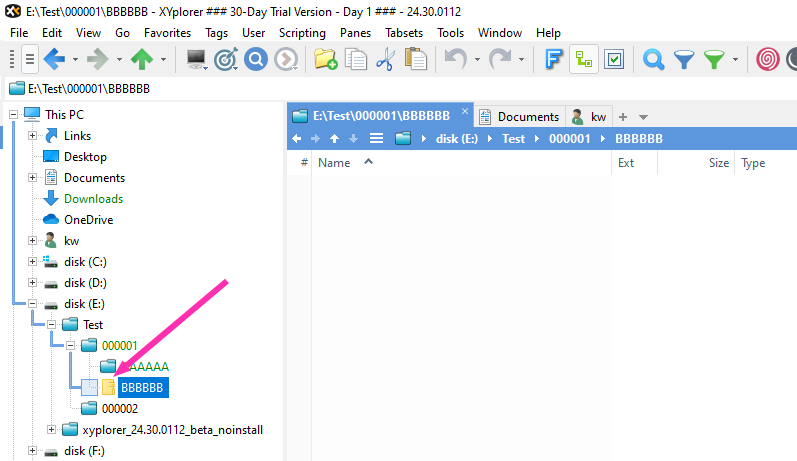
Task: Collapse the disk (E:) tree node
Action: (33, 303)
